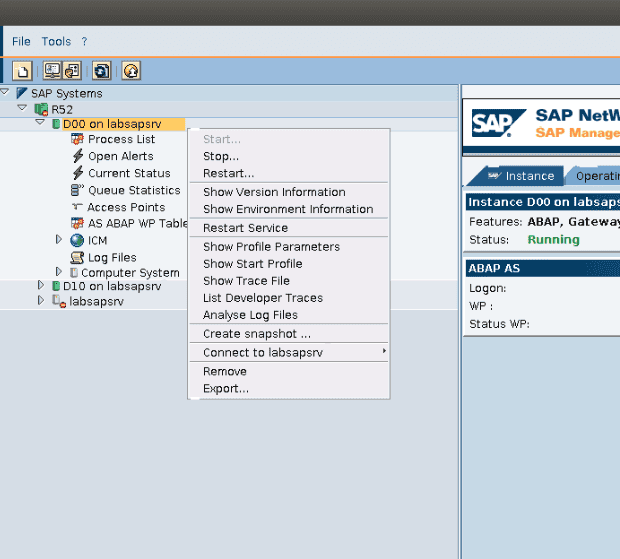Expand the ICM node
Screen dimensions: 620x559
[x=59, y=239]
